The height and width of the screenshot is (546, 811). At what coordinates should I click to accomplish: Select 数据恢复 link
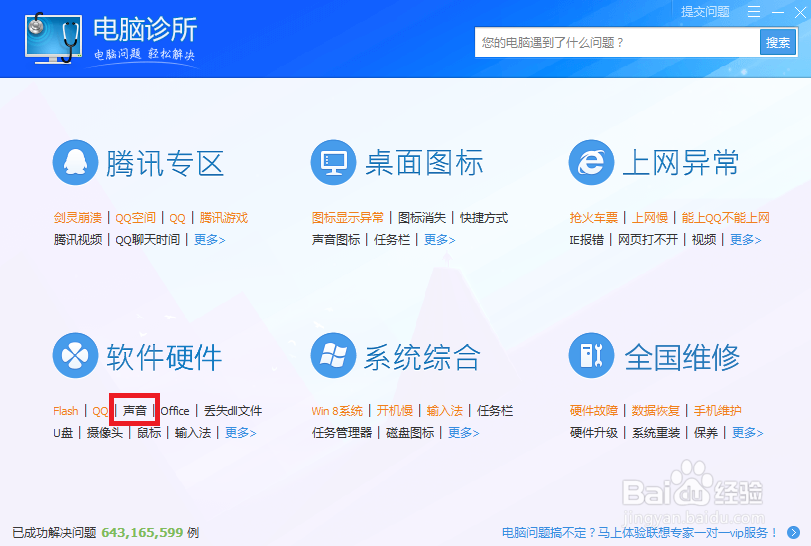click(655, 411)
